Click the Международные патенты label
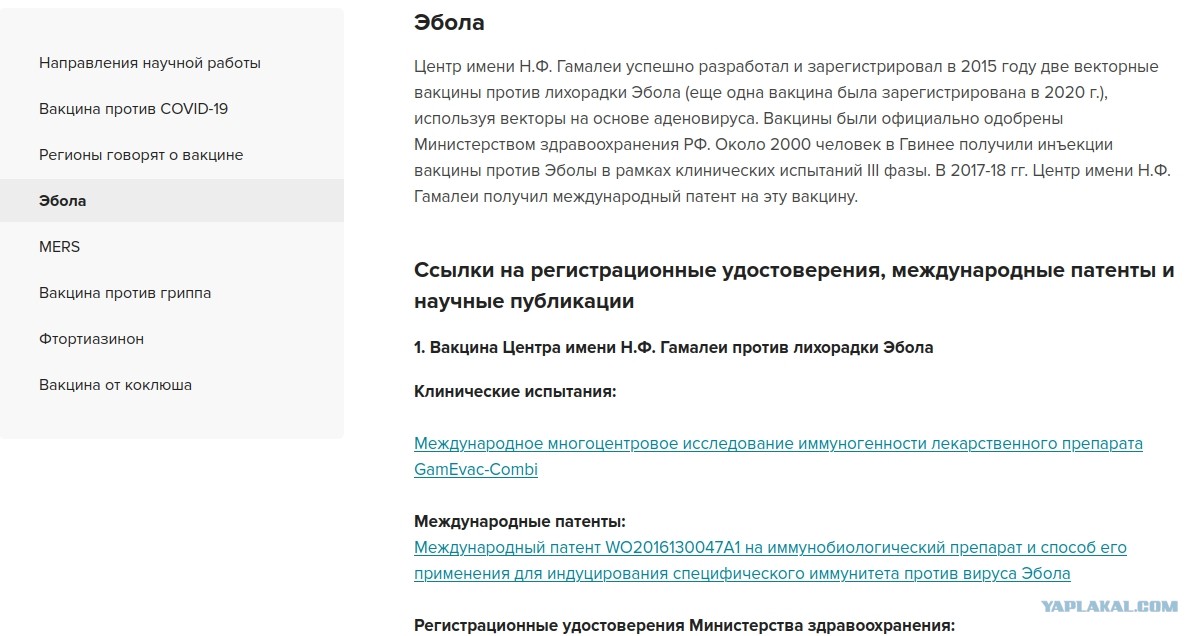Viewport: 1204px width, 636px height. 519,522
